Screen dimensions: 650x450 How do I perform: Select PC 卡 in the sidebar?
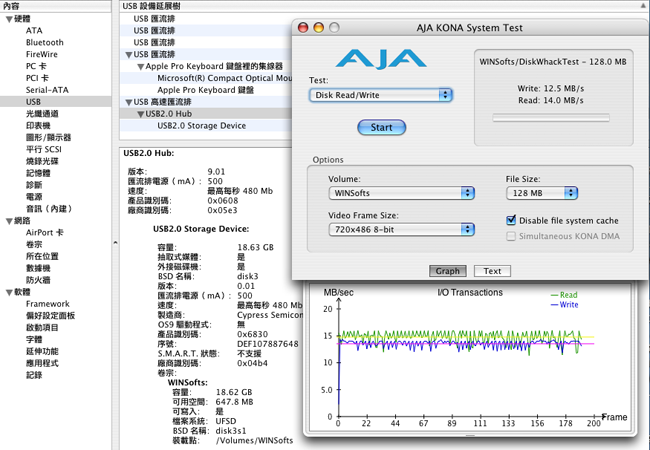(x=36, y=66)
